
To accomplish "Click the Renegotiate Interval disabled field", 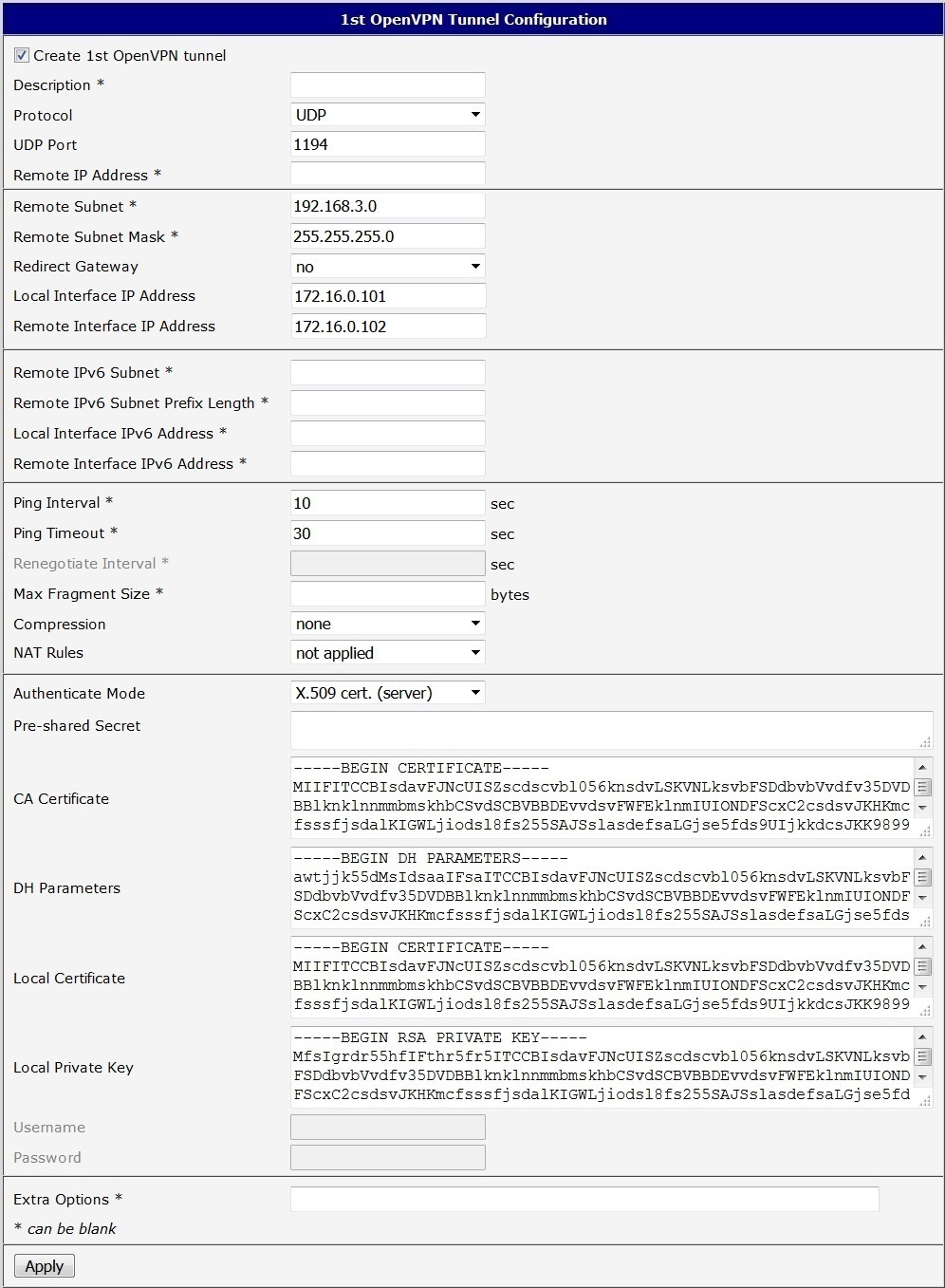I will point(387,564).
